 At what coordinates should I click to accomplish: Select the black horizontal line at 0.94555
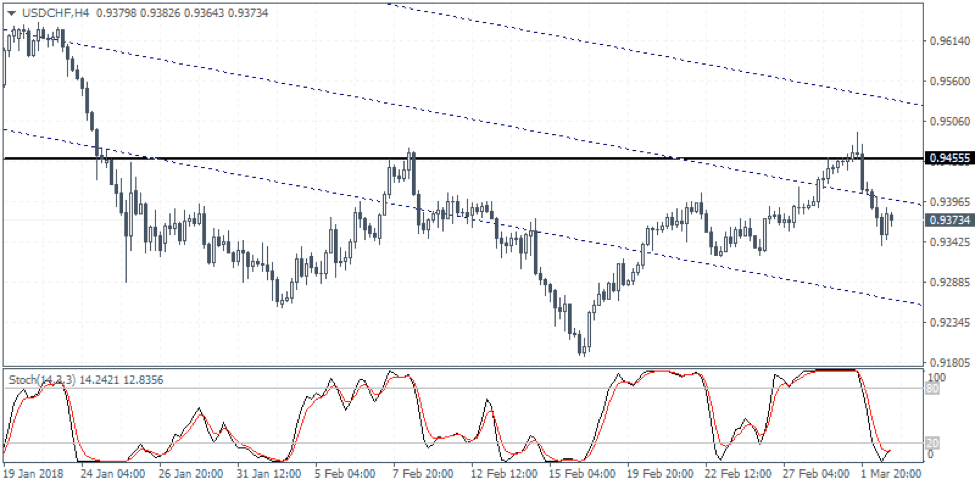point(300,158)
